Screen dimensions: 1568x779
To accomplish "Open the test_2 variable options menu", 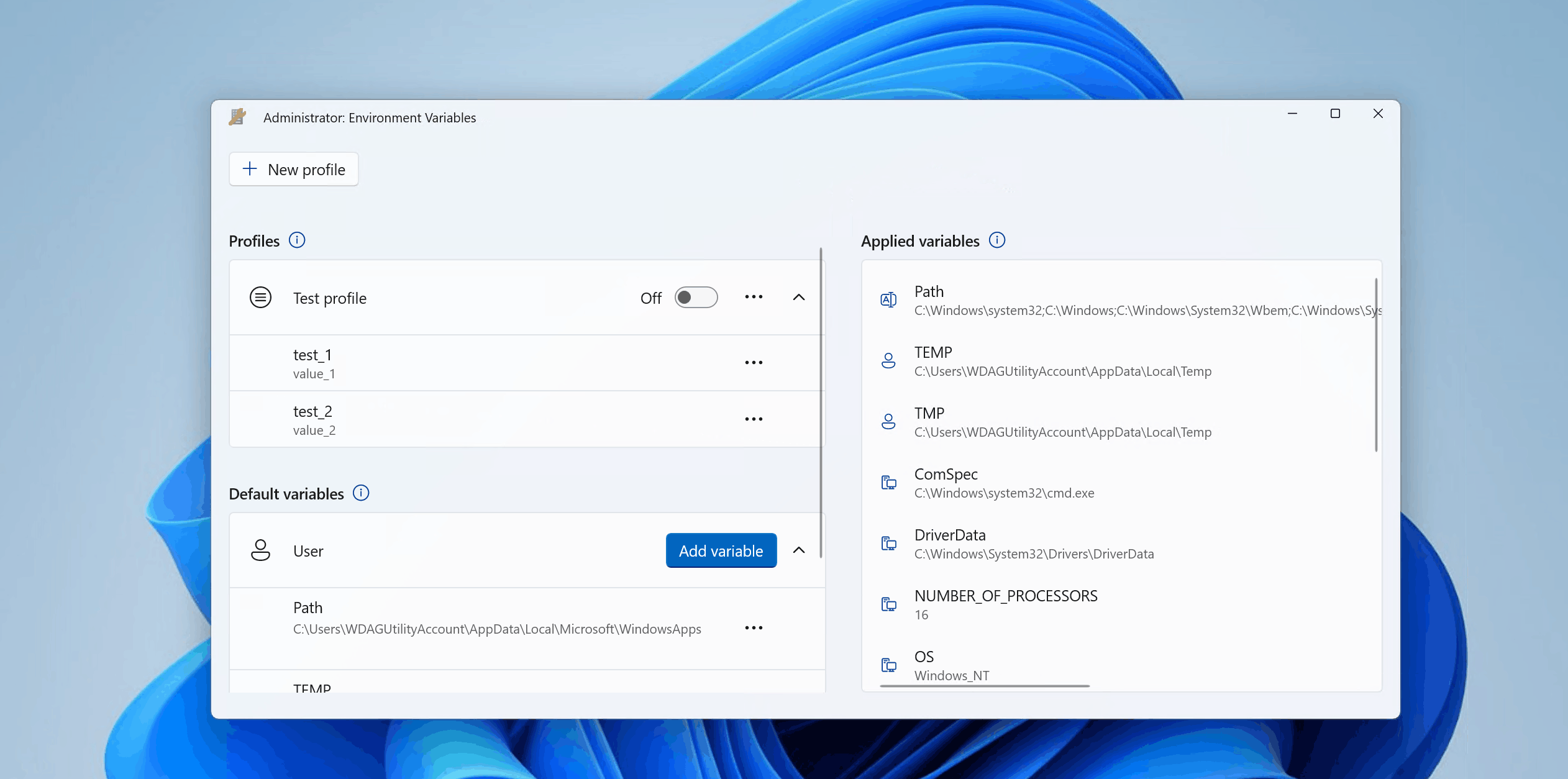I will tap(753, 419).
